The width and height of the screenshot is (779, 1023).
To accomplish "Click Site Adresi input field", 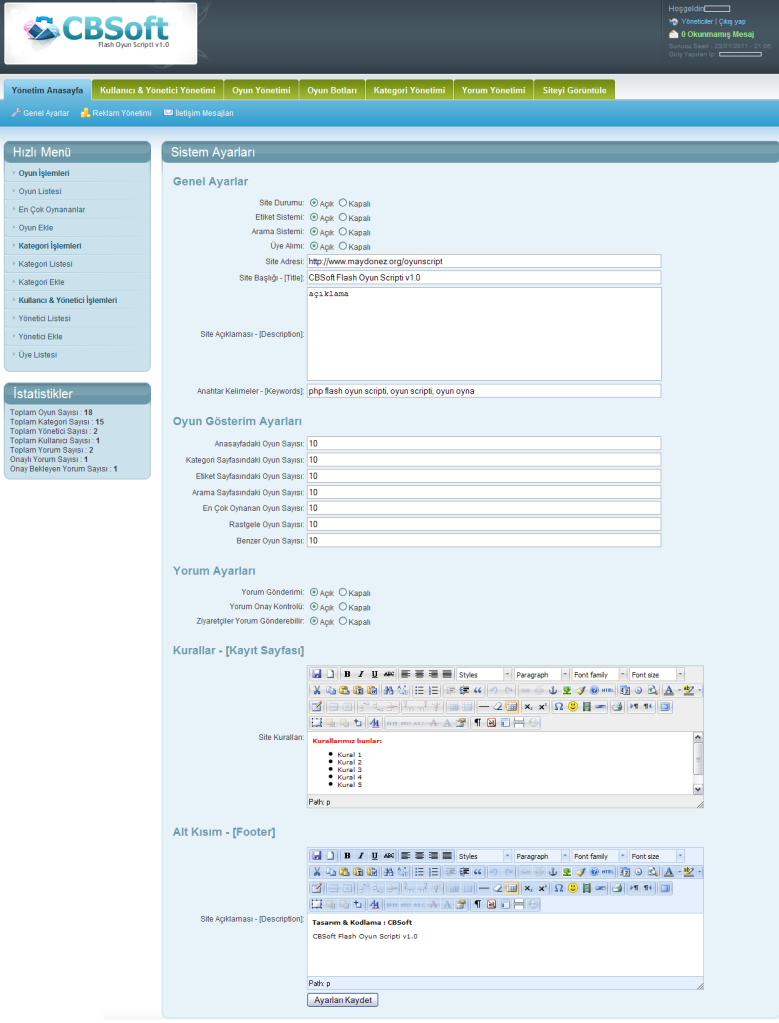I will 483,261.
